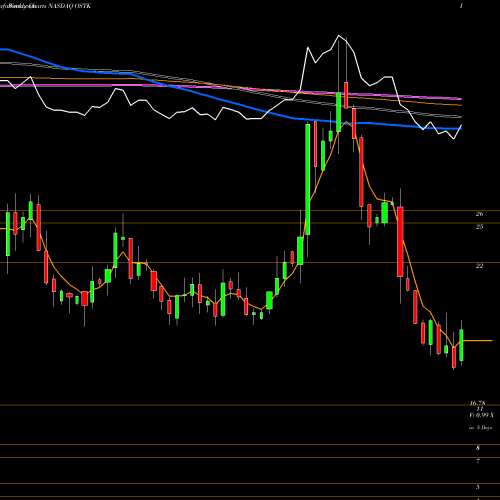Click the 'in 5 Days' caption
The width and height of the screenshot is (500, 500).
[x=481, y=427]
